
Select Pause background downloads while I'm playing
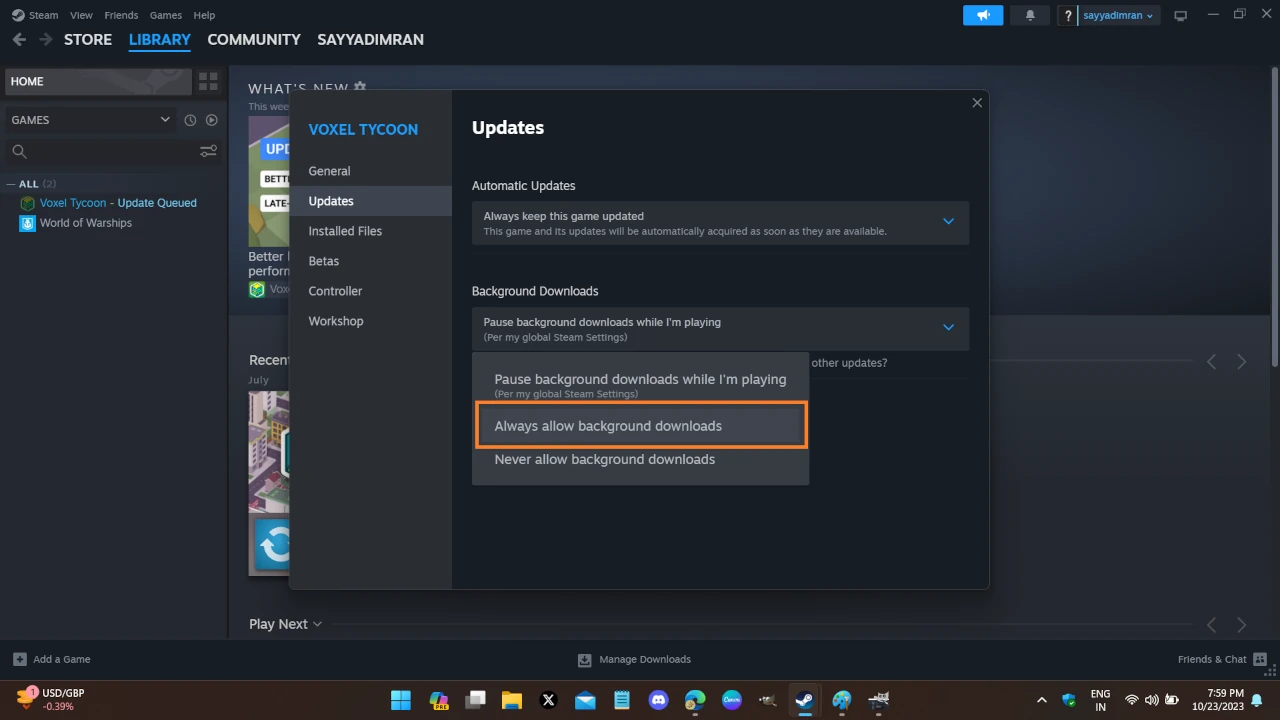[640, 385]
